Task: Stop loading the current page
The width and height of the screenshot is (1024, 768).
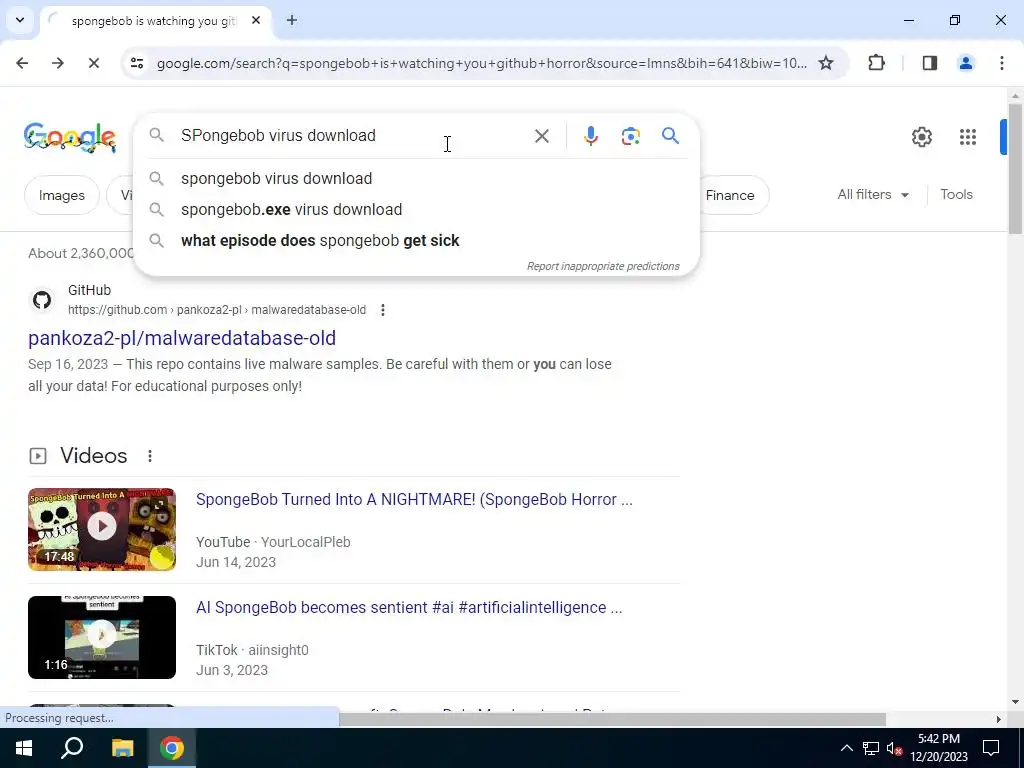Action: tap(93, 63)
